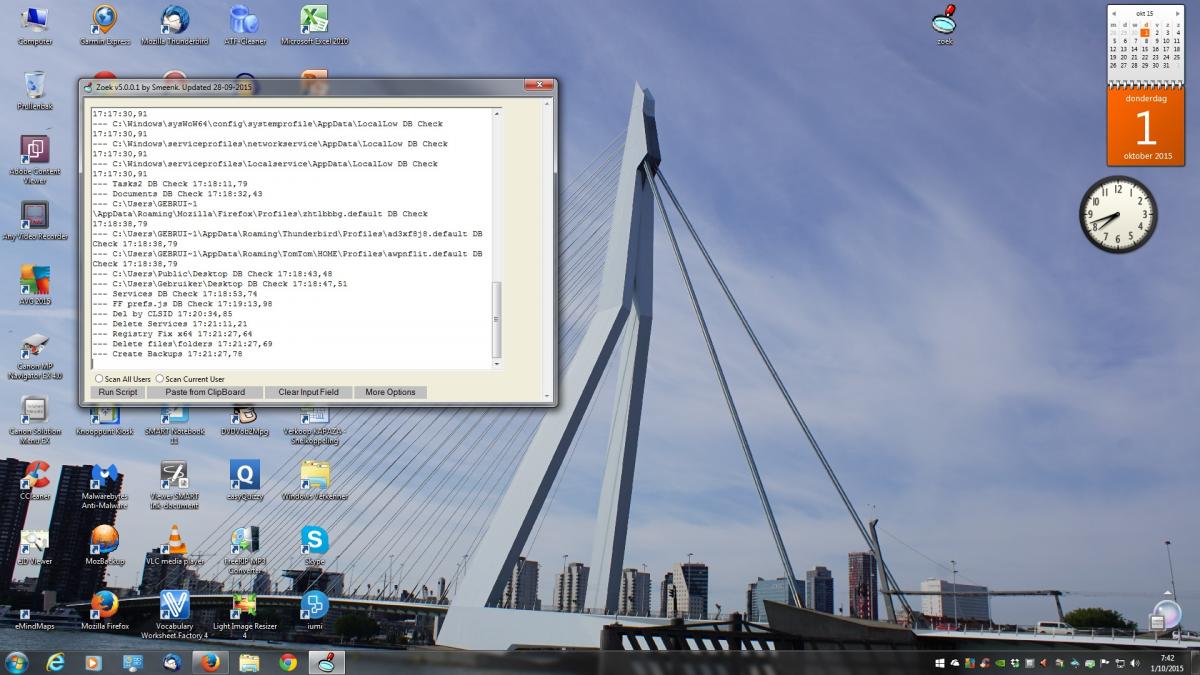Go to next month in calendar gadget
The width and height of the screenshot is (1200, 675).
[1179, 13]
